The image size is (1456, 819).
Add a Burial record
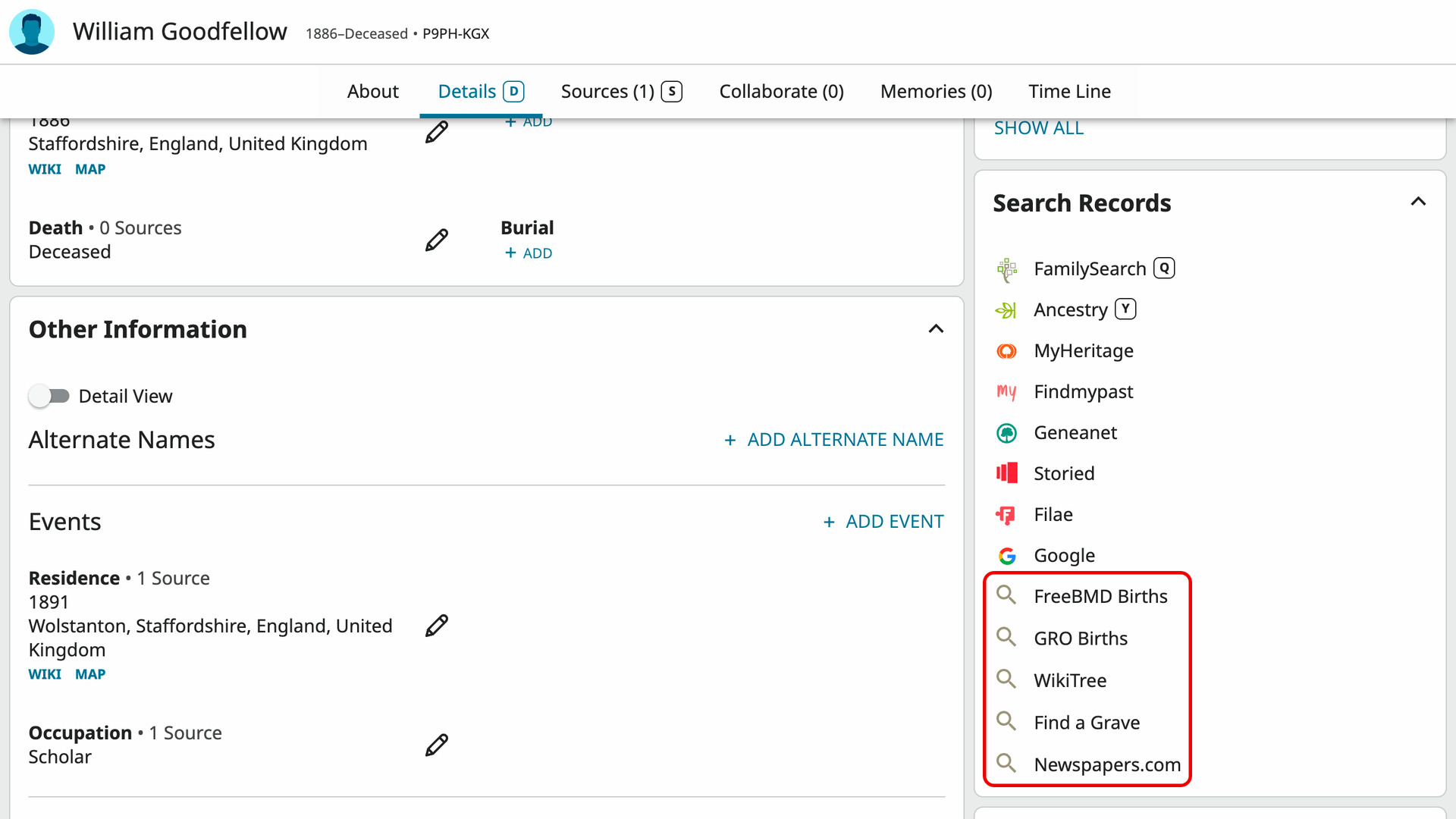pos(529,253)
